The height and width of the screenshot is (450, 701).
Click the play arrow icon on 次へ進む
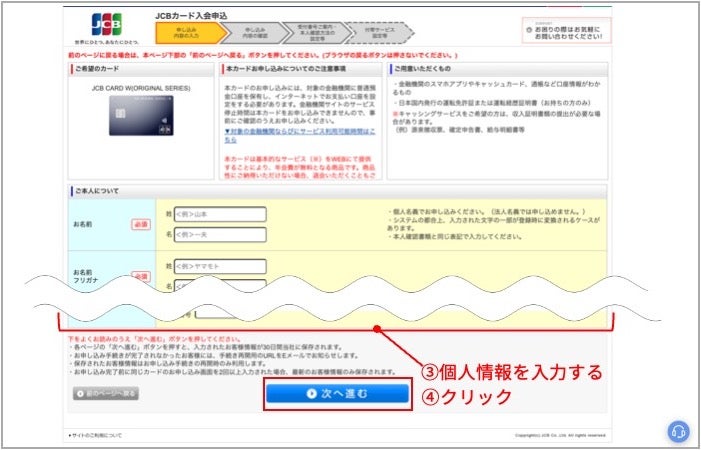pos(313,394)
